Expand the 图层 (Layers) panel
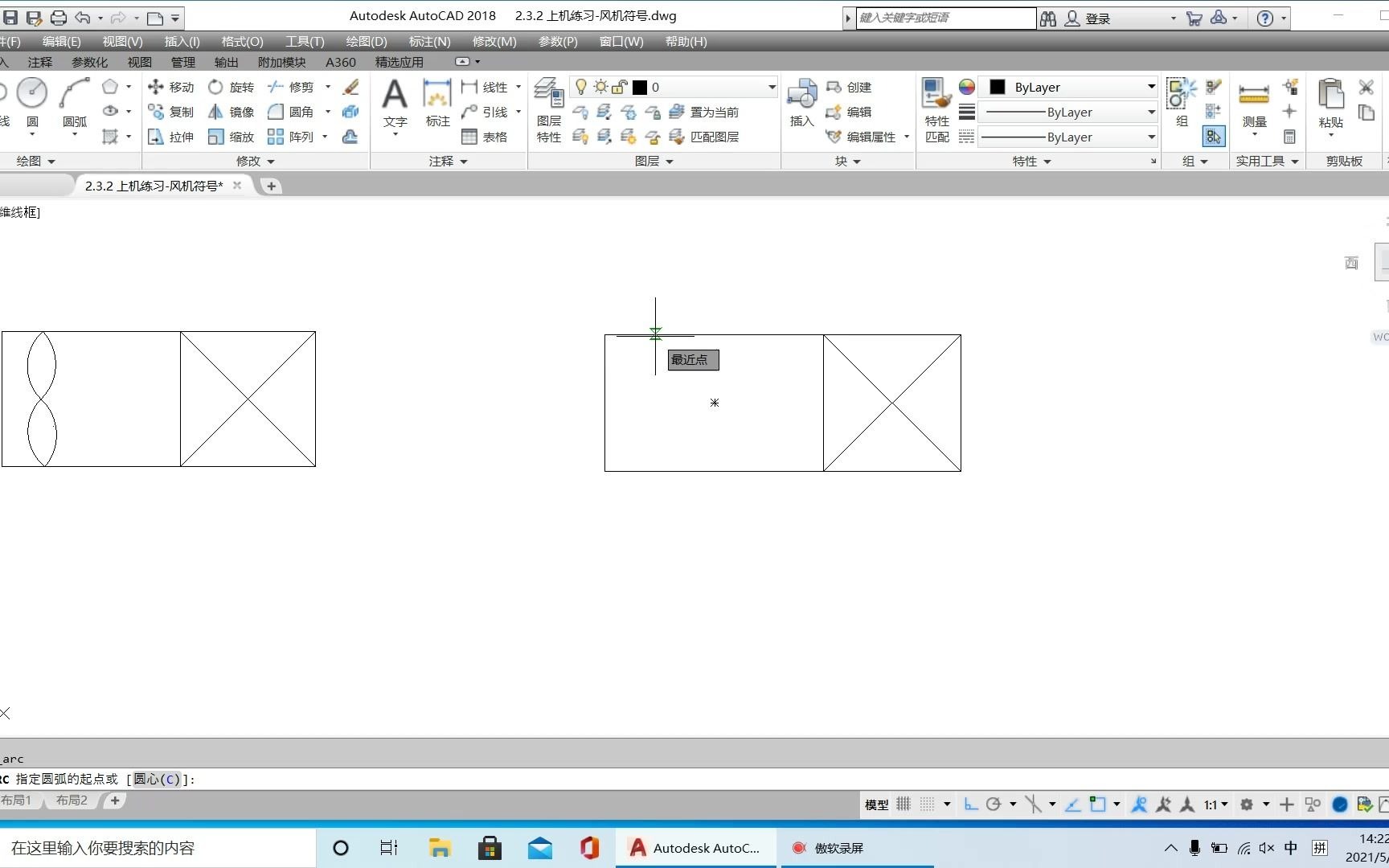Screen dimensions: 1389x868 coord(654,161)
